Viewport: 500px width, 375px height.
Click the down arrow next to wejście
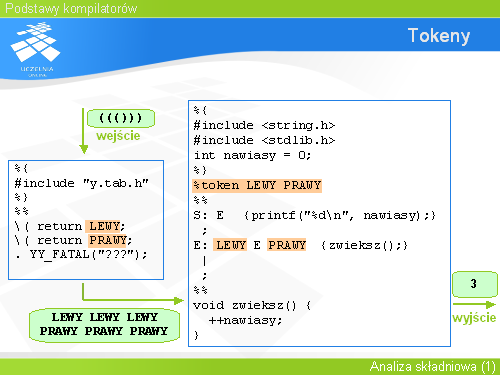84,131
